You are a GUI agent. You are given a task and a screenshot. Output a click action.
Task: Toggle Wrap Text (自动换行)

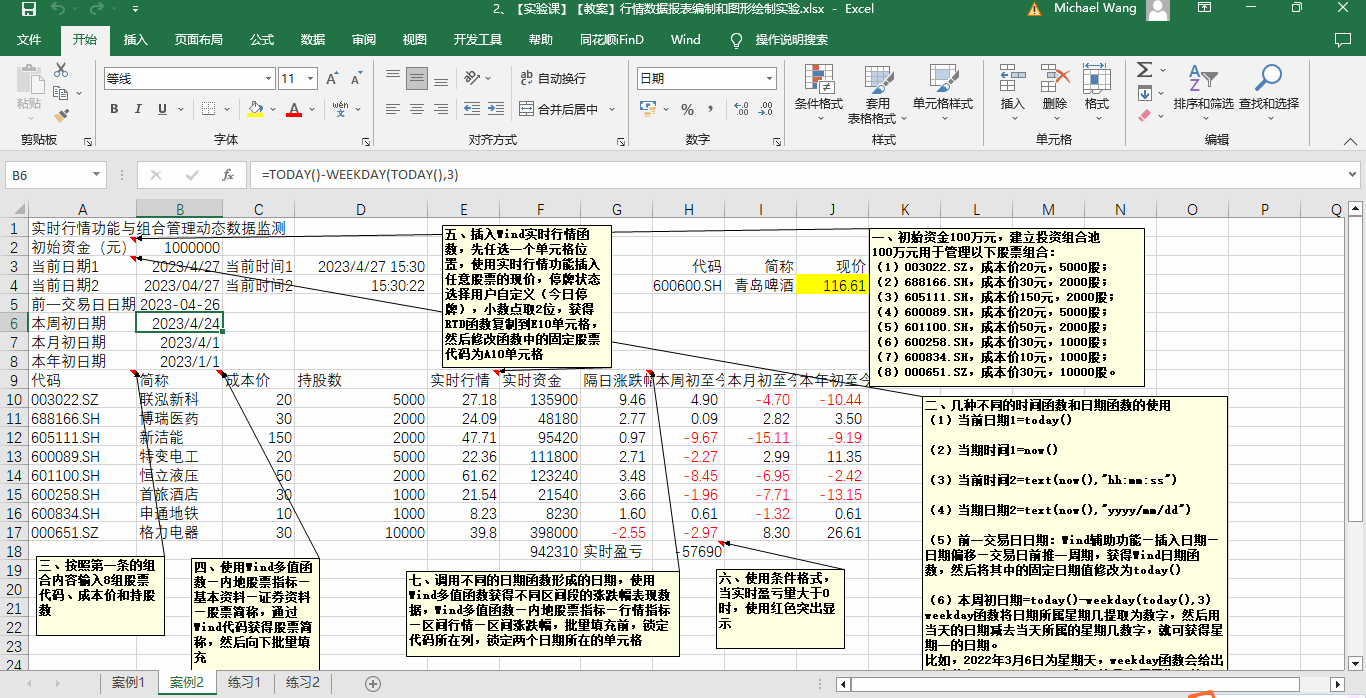pos(553,78)
